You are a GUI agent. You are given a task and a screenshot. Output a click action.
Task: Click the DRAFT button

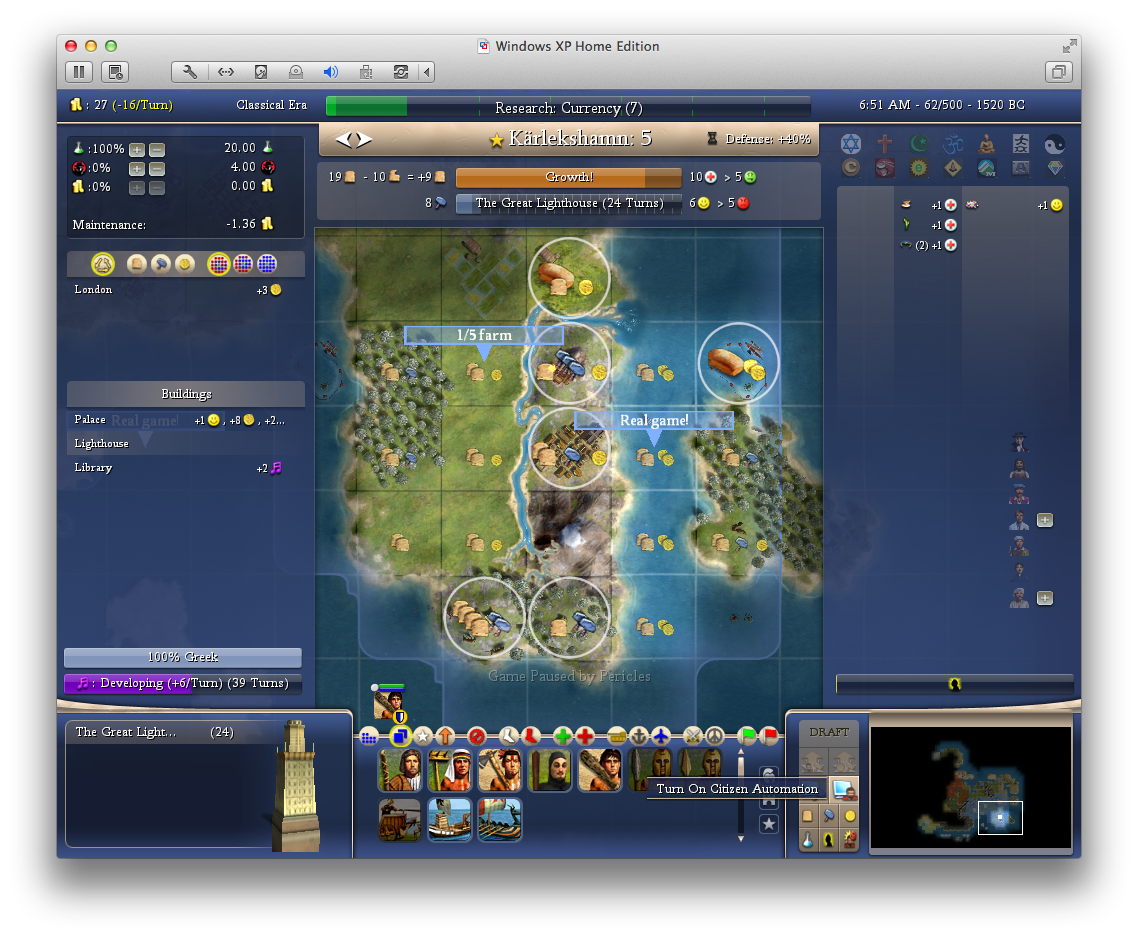[x=829, y=732]
